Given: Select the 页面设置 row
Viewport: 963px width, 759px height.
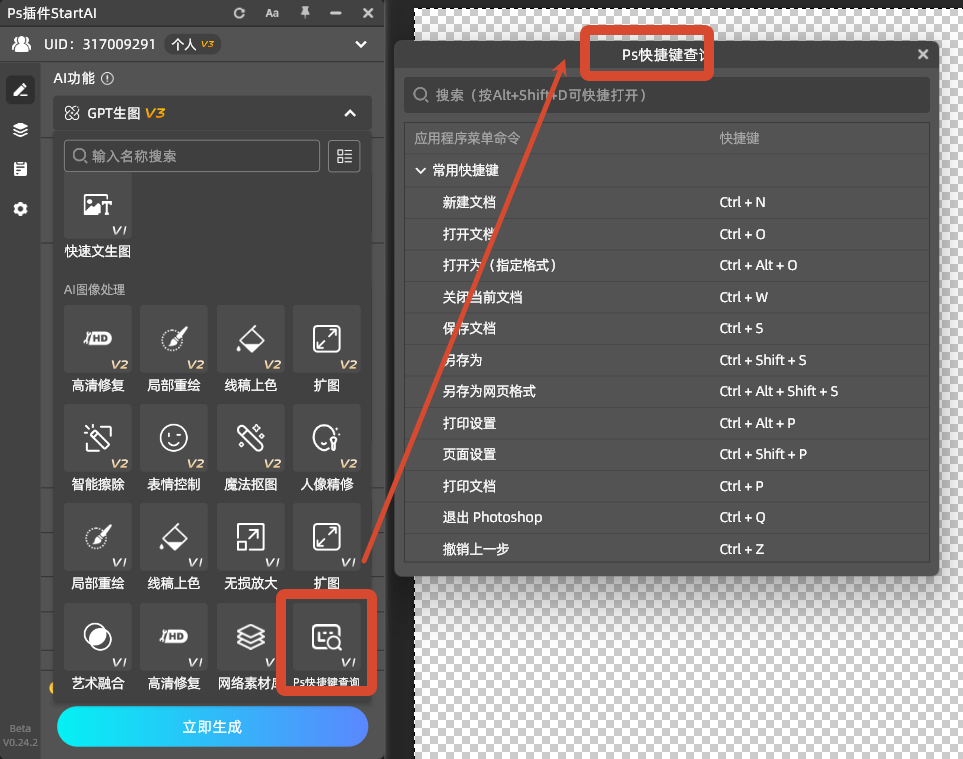Looking at the screenshot, I should (666, 454).
